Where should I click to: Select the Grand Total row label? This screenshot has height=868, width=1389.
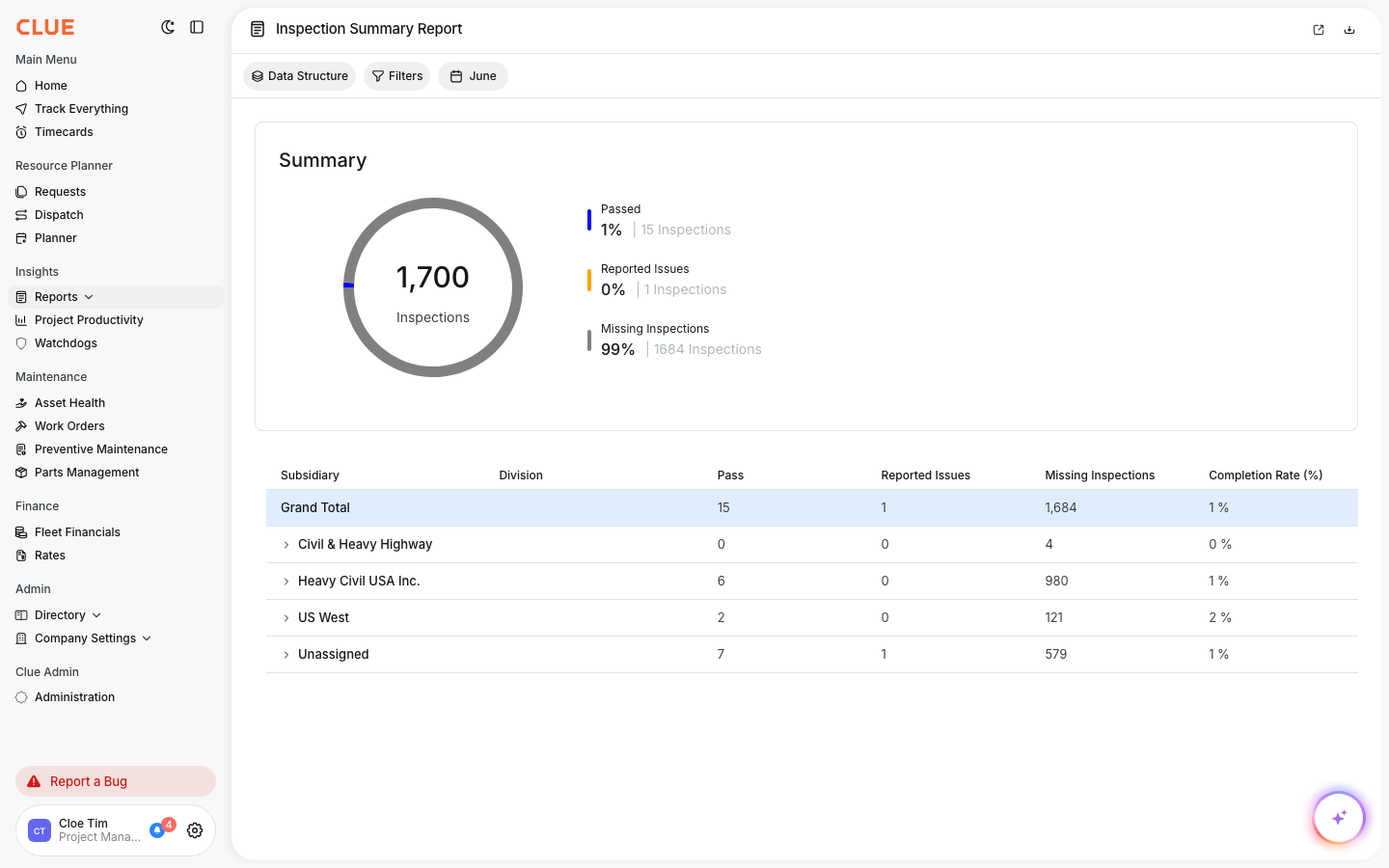315,508
